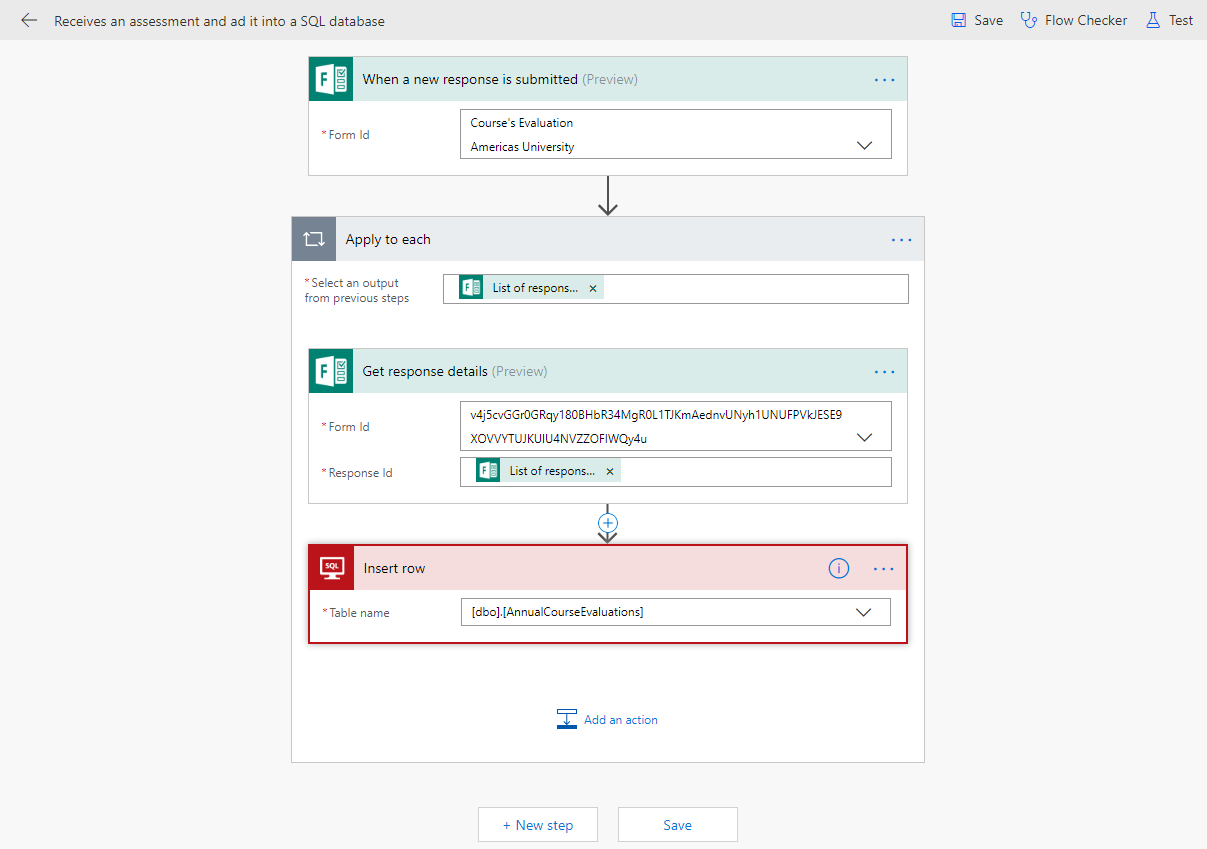The image size is (1207, 849).
Task: Click the + New step button
Action: click(538, 825)
